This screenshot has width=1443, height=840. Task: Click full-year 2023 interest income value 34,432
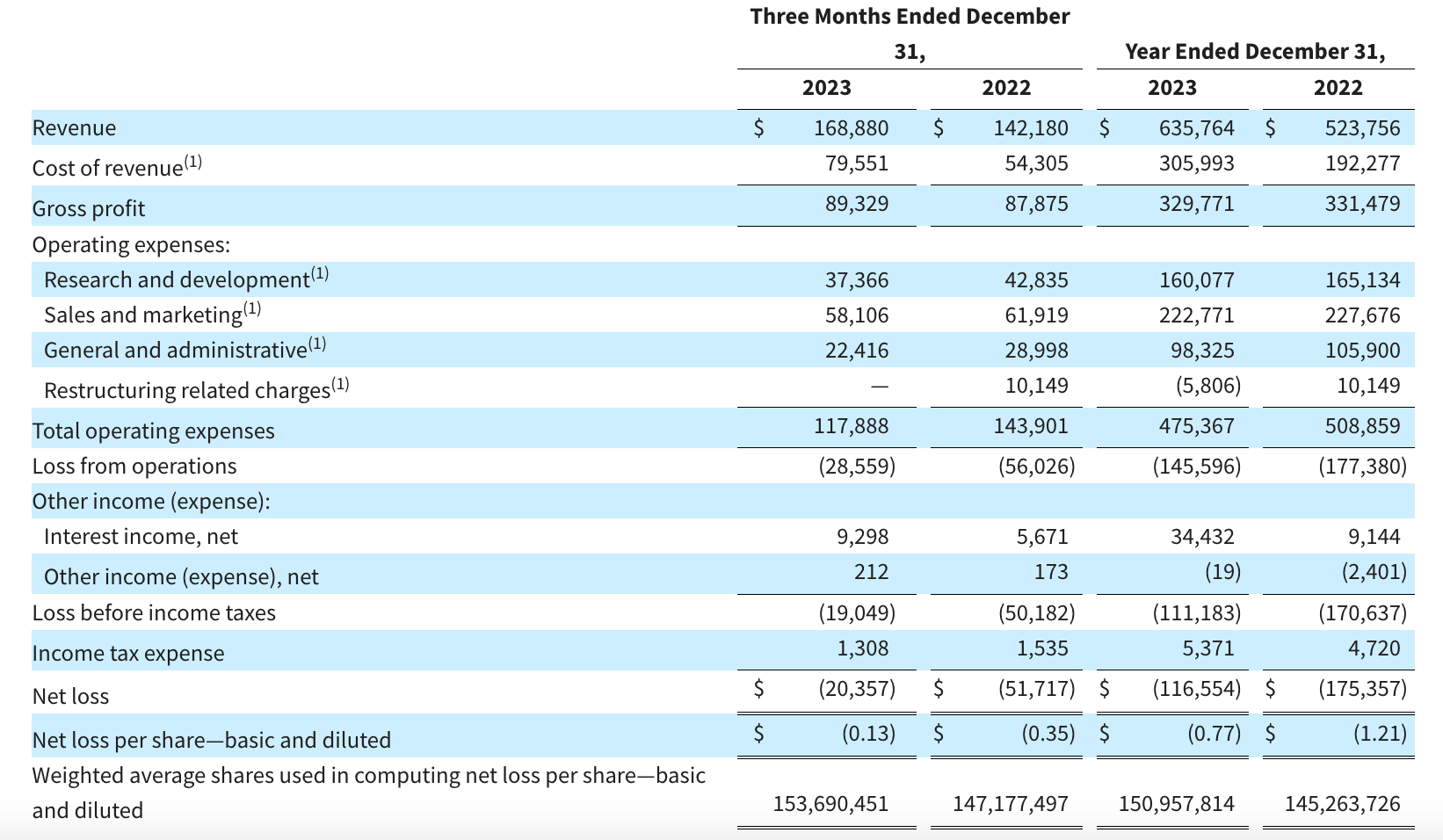click(x=1201, y=537)
